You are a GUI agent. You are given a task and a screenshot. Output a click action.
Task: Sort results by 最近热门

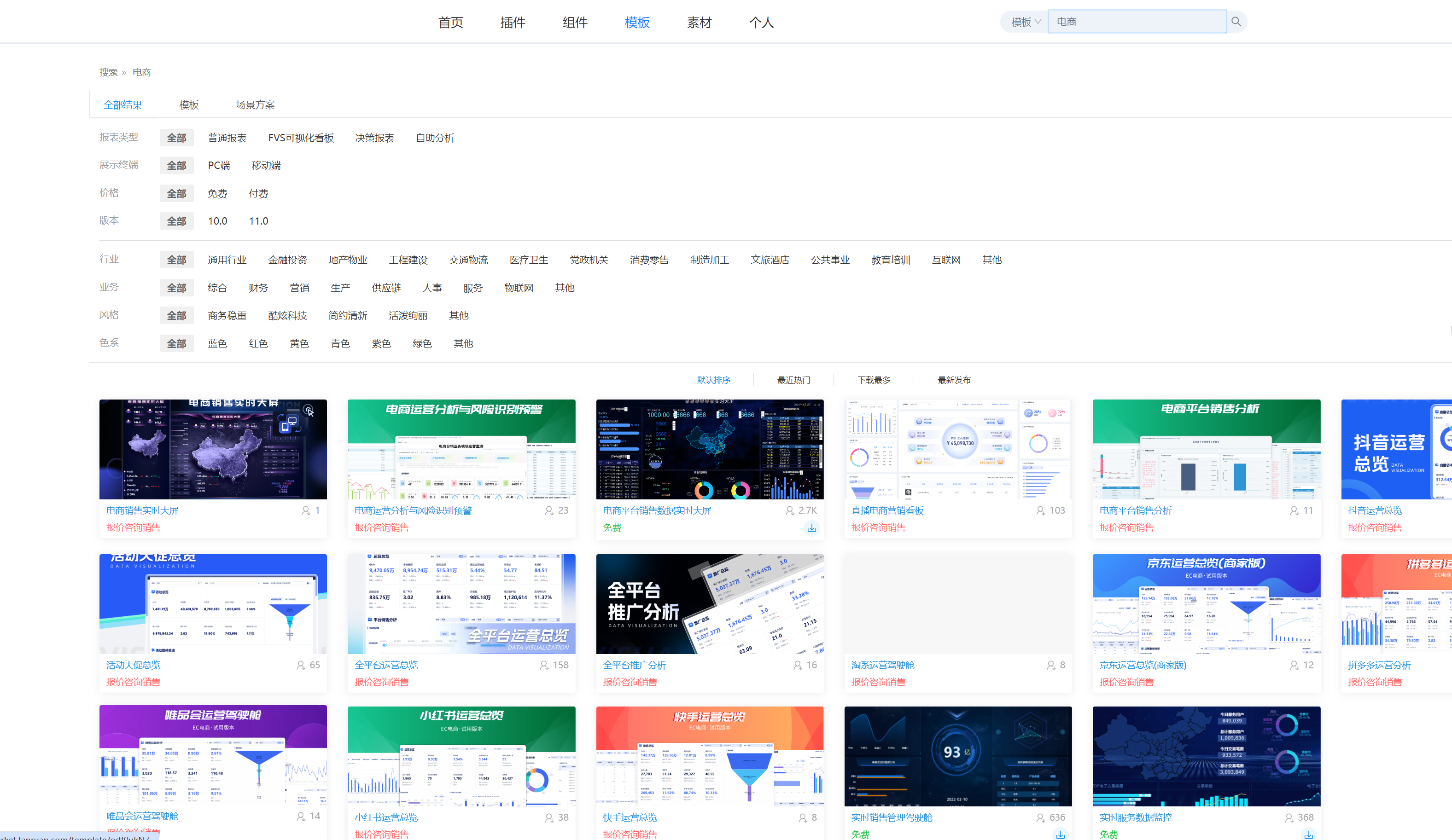point(794,380)
